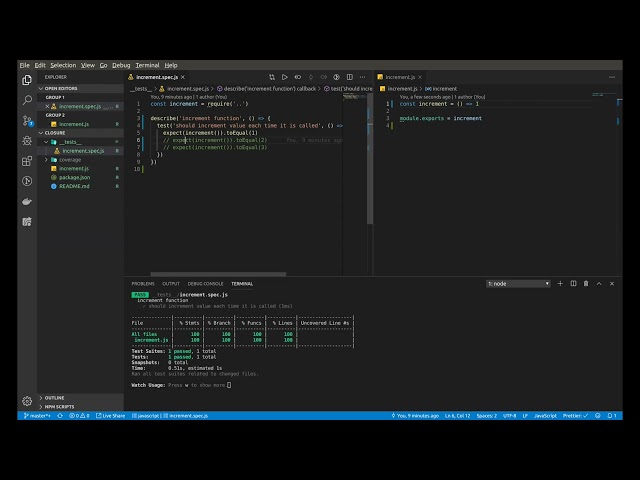640x480 pixels.
Task: Open the Search view in the activity bar
Action: [27, 100]
